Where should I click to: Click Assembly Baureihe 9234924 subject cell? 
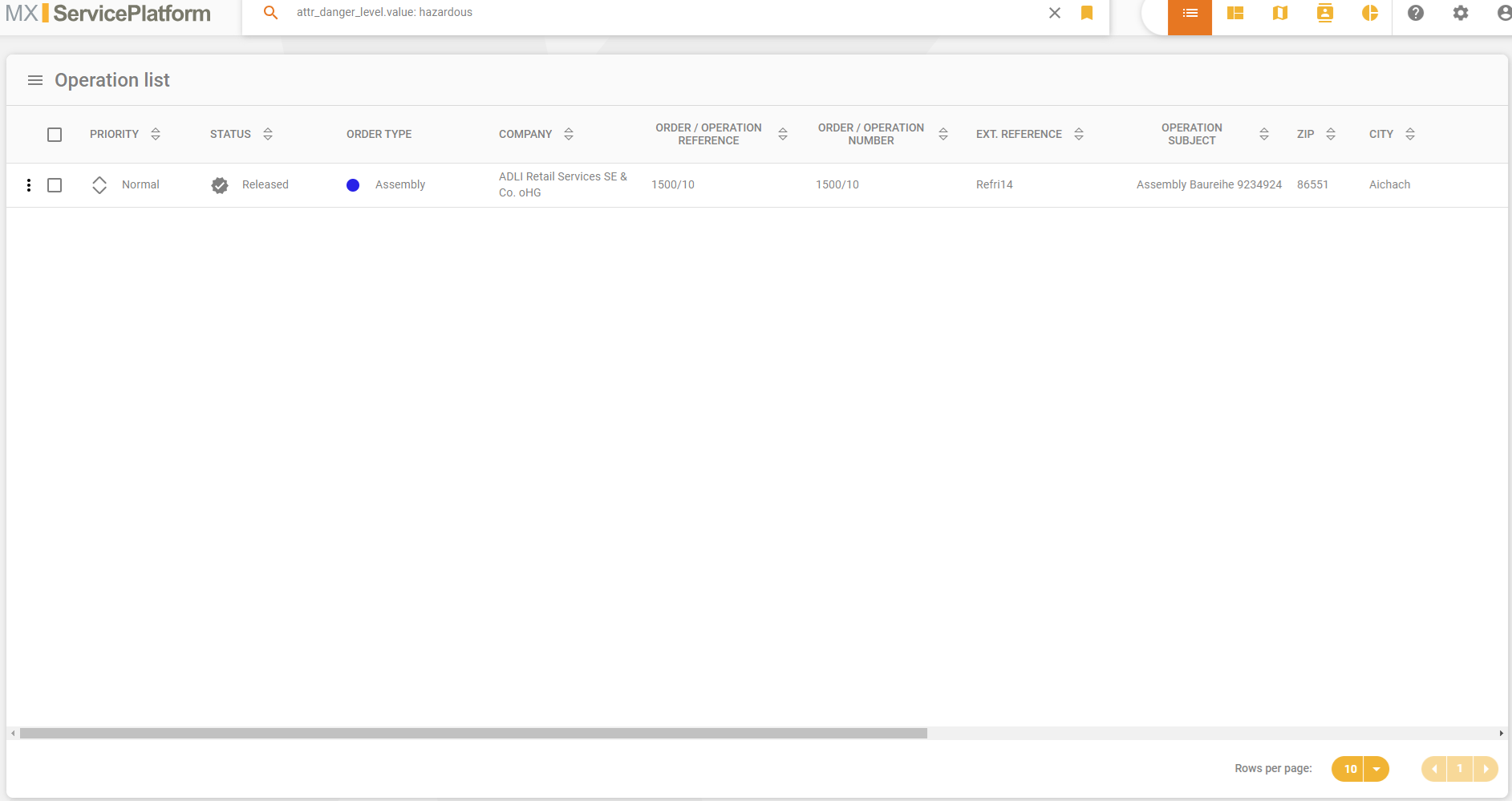click(1209, 184)
